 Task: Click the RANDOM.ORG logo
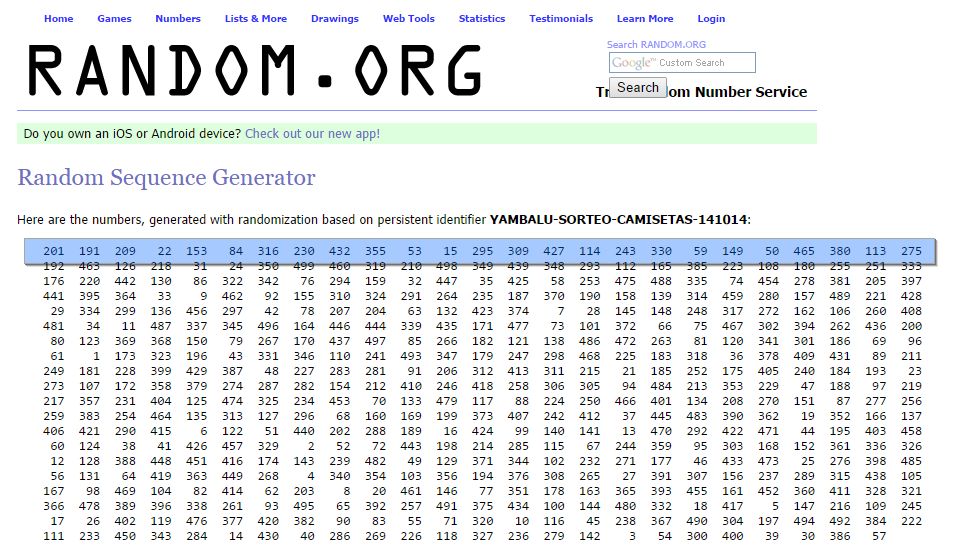[255, 71]
